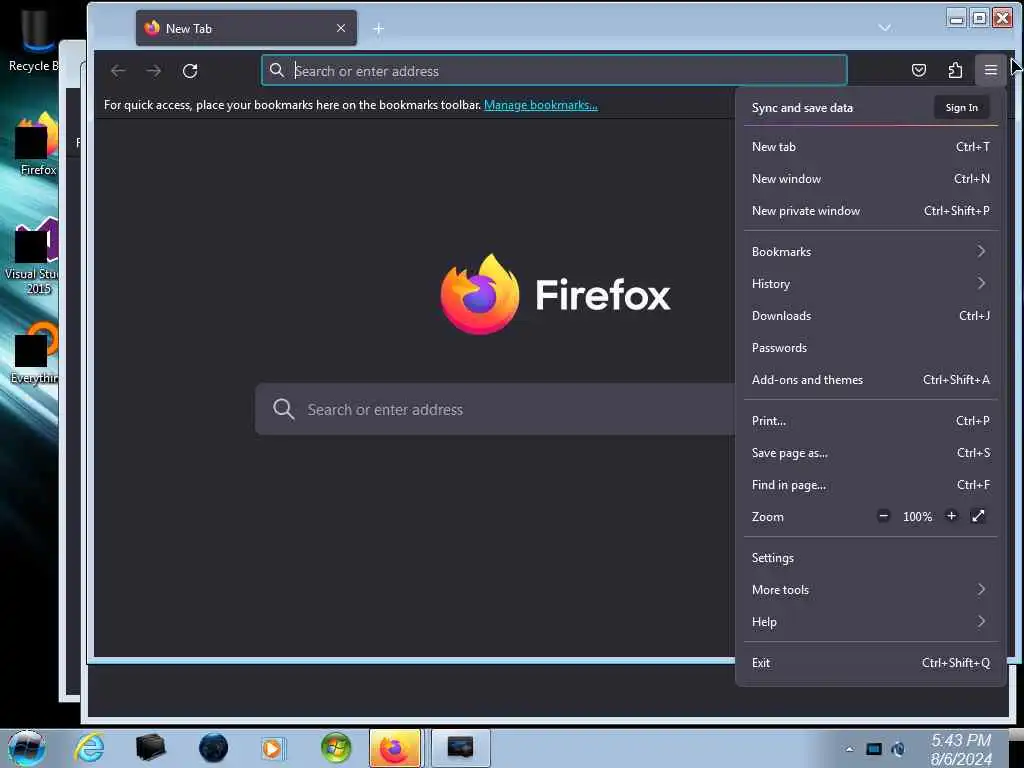Viewport: 1024px width, 768px height.
Task: Click the monitor-window taskbar button
Action: 460,748
